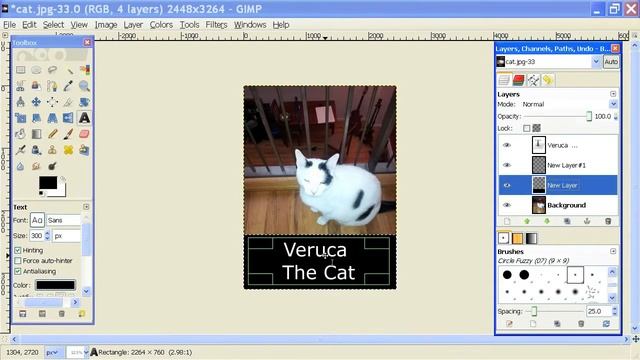Switch to the Undo History tab

tap(548, 80)
